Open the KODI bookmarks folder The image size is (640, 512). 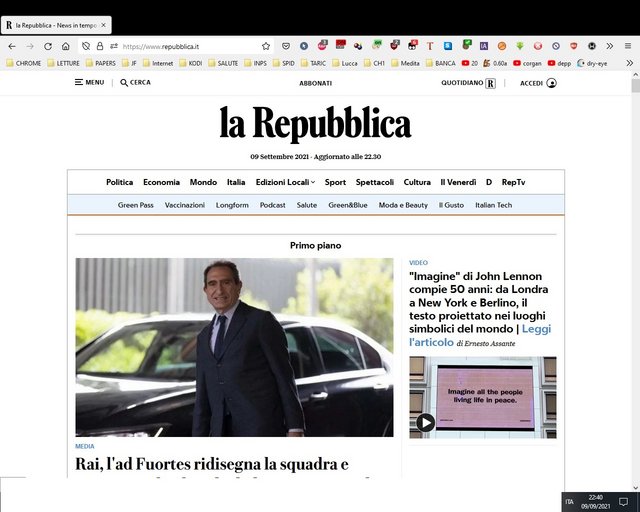tap(191, 63)
